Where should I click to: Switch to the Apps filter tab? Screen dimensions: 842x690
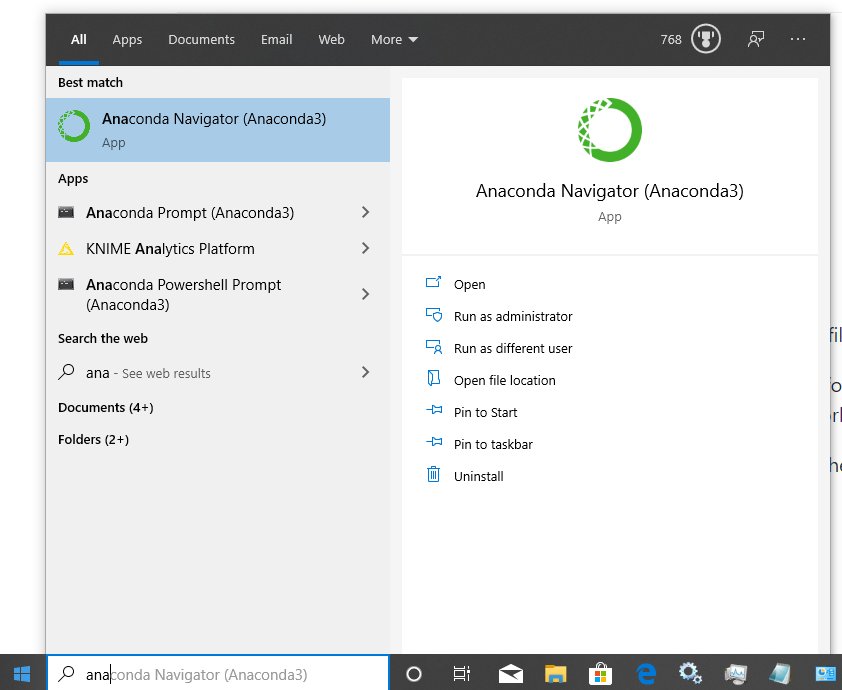tap(127, 39)
